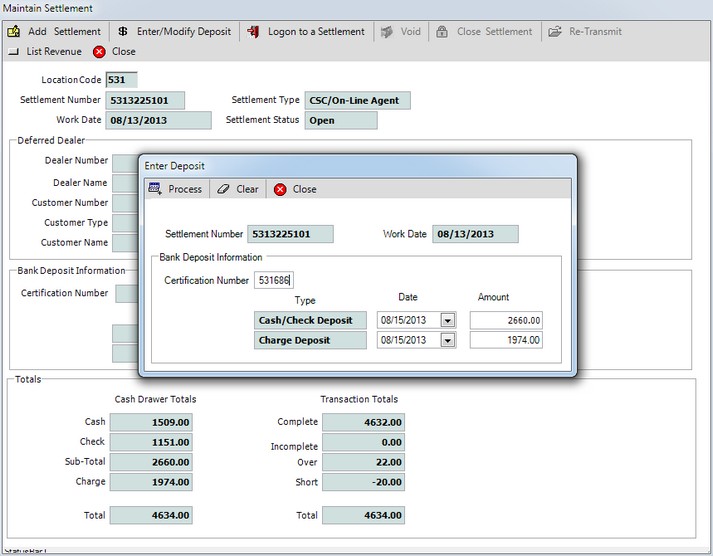Click Cash drawer total 1509.00
713x556 pixels.
(151, 422)
